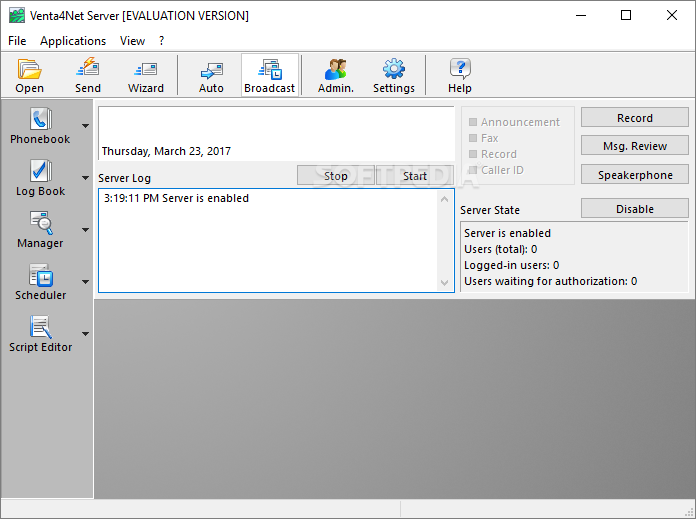
Task: Click the Record button
Action: coord(635,118)
